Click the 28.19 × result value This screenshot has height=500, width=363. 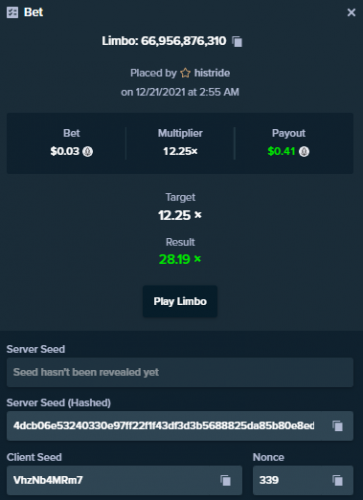(180, 259)
